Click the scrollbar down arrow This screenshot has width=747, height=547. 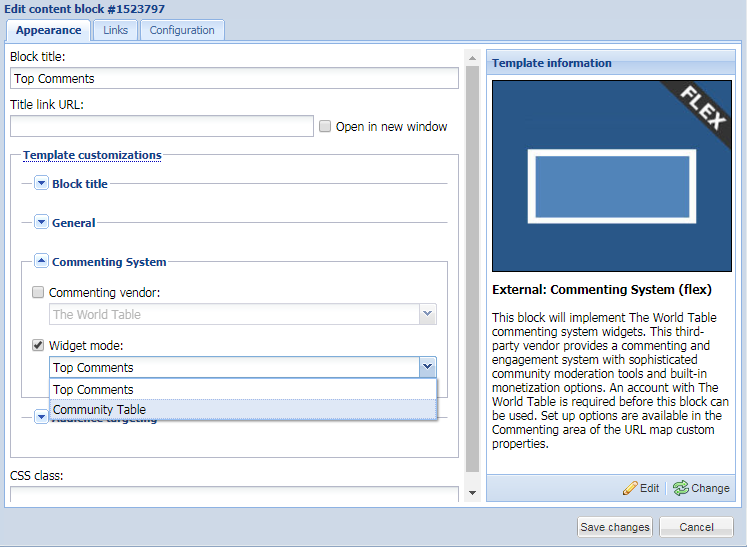coord(472,493)
